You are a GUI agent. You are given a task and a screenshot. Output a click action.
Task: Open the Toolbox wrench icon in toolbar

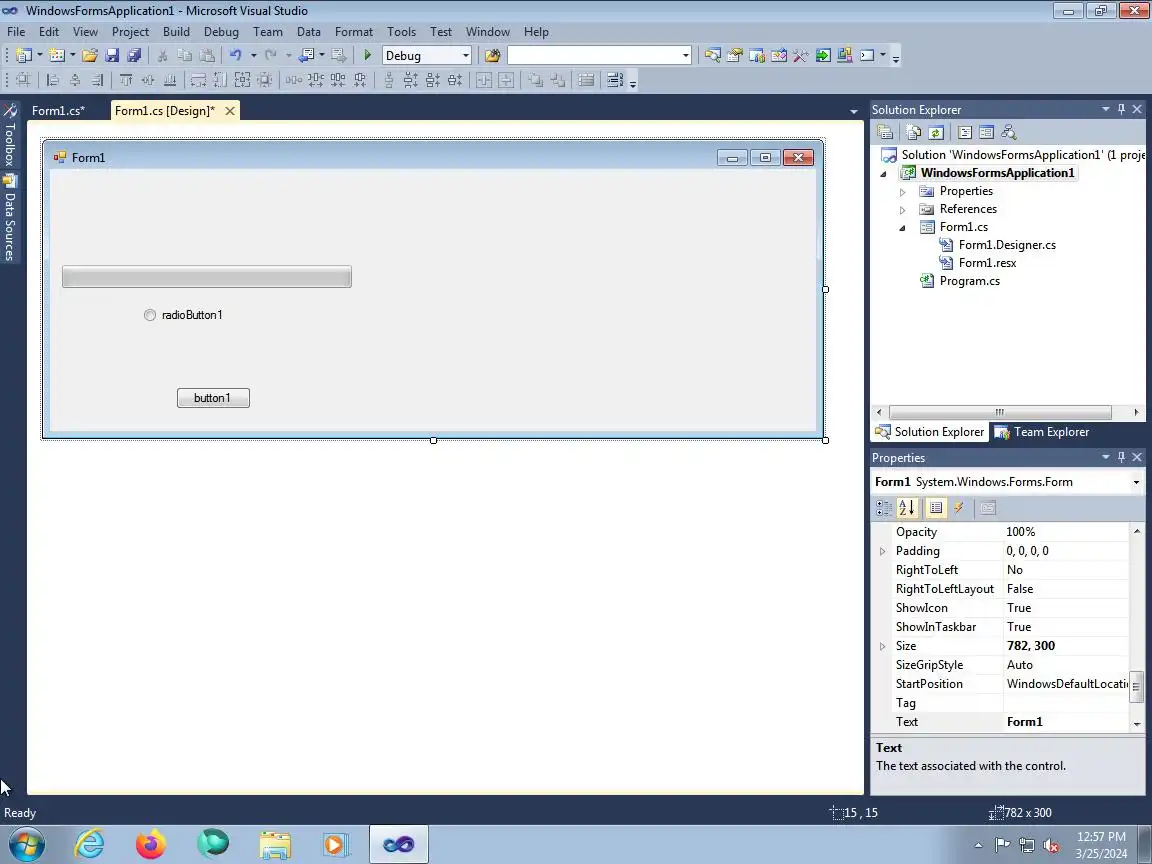[801, 55]
